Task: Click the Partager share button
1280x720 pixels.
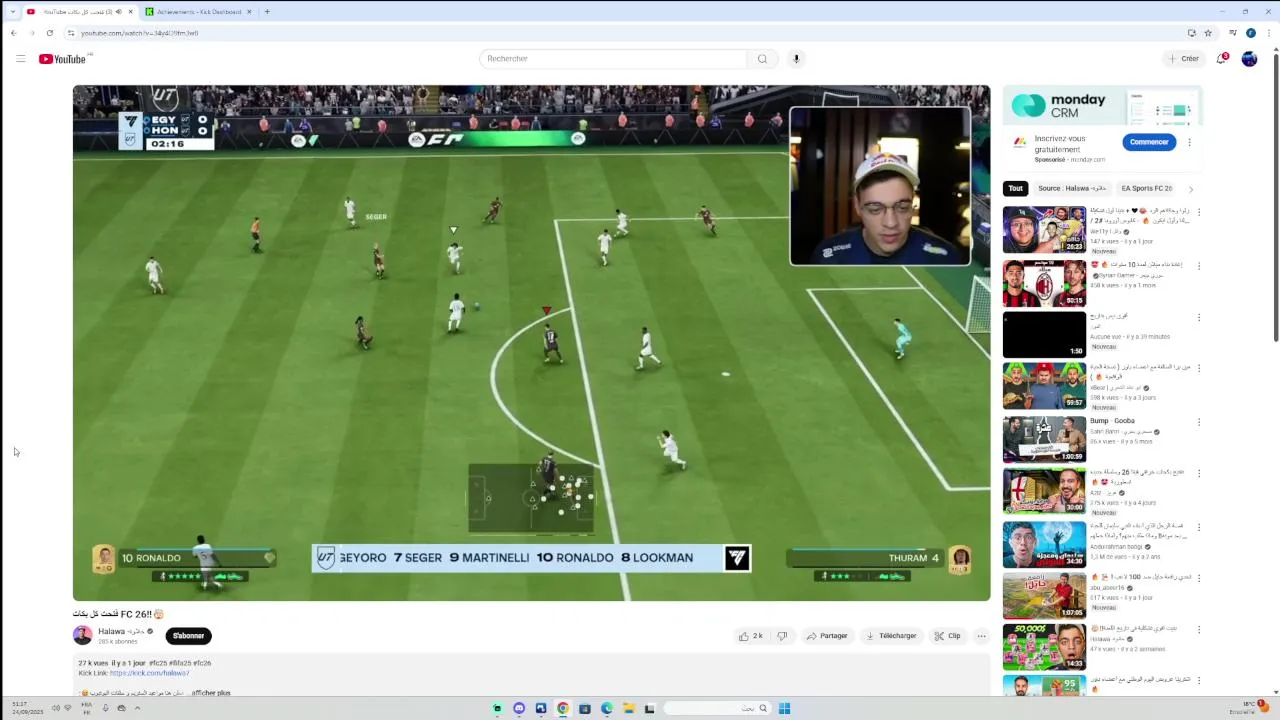Action: click(827, 636)
